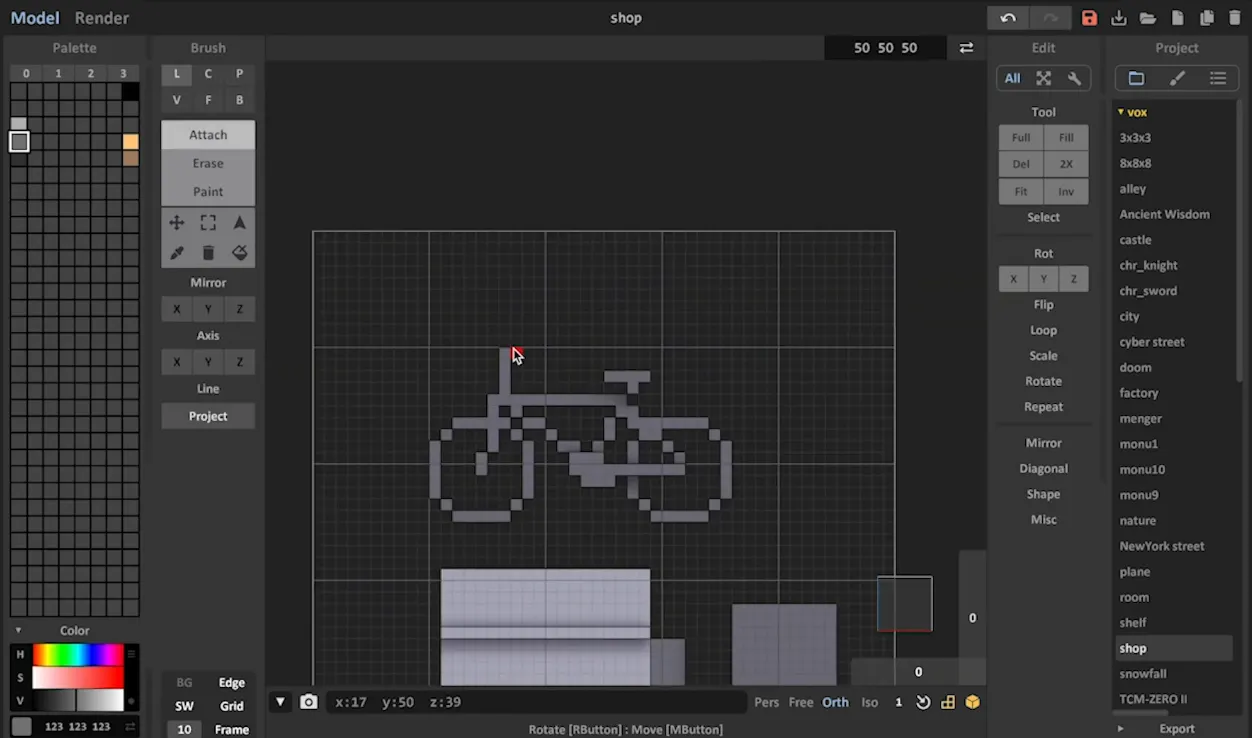
Task: Click the trash delete icon in top bar
Action: click(1235, 18)
